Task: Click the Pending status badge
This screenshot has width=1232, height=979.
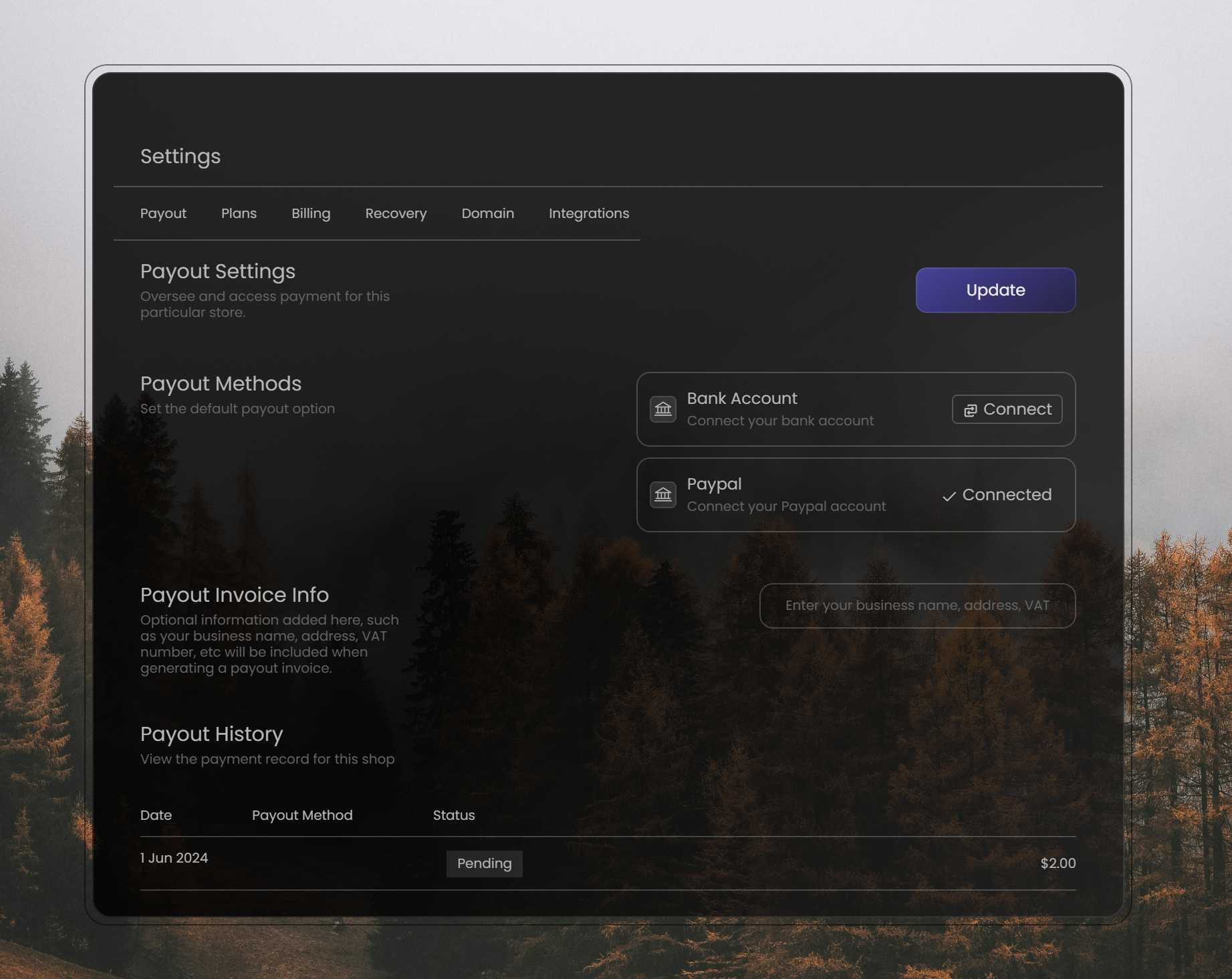Action: 484,863
